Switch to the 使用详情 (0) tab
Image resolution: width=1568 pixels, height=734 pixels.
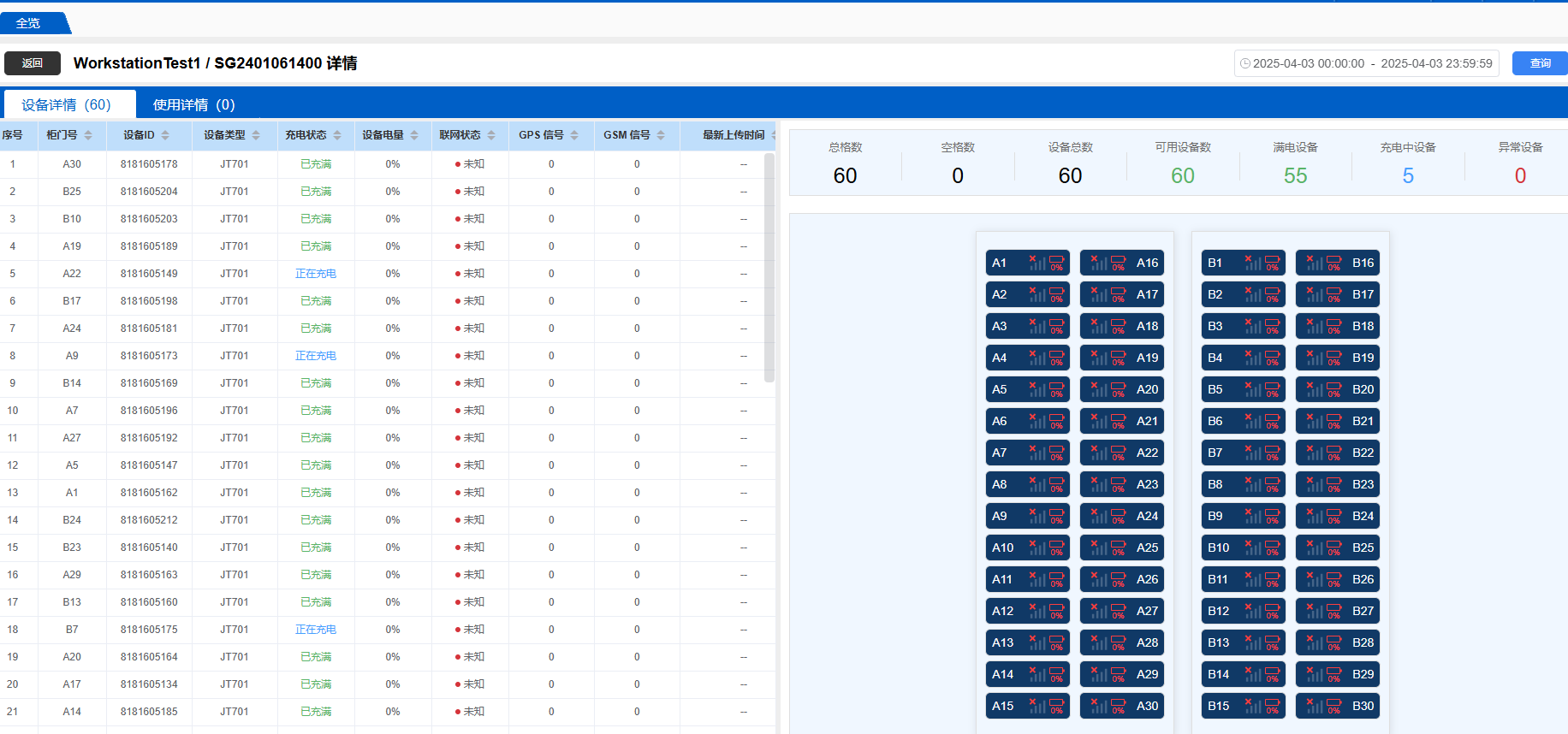coord(193,104)
